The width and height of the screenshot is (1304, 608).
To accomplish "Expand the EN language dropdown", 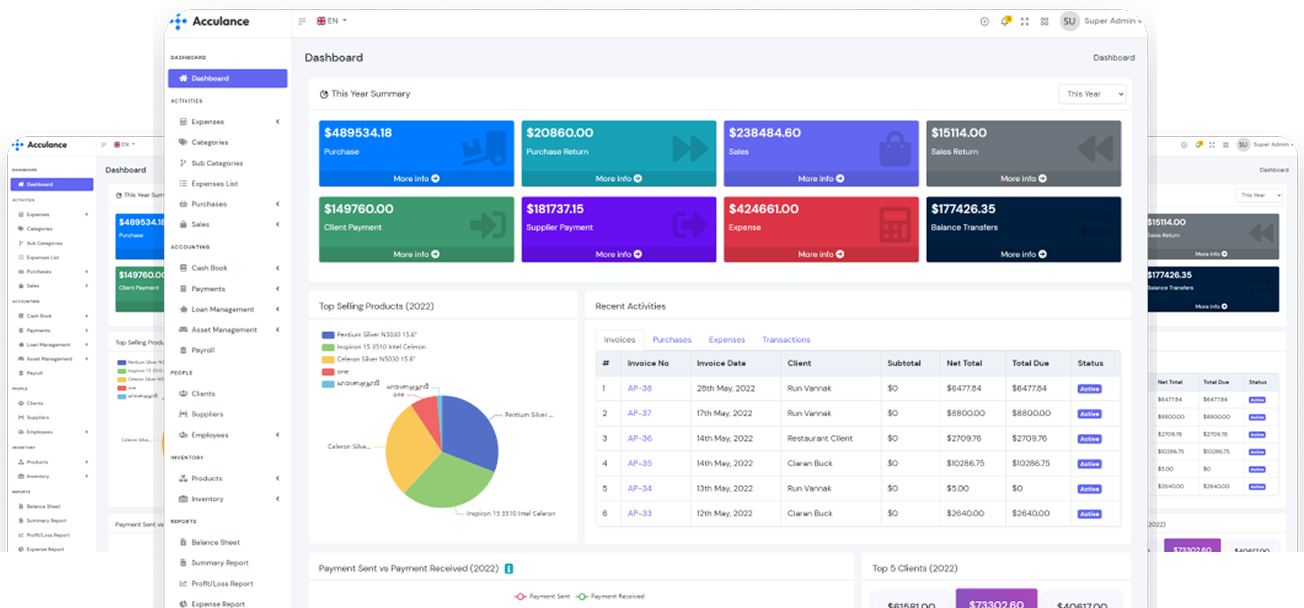I will 331,21.
